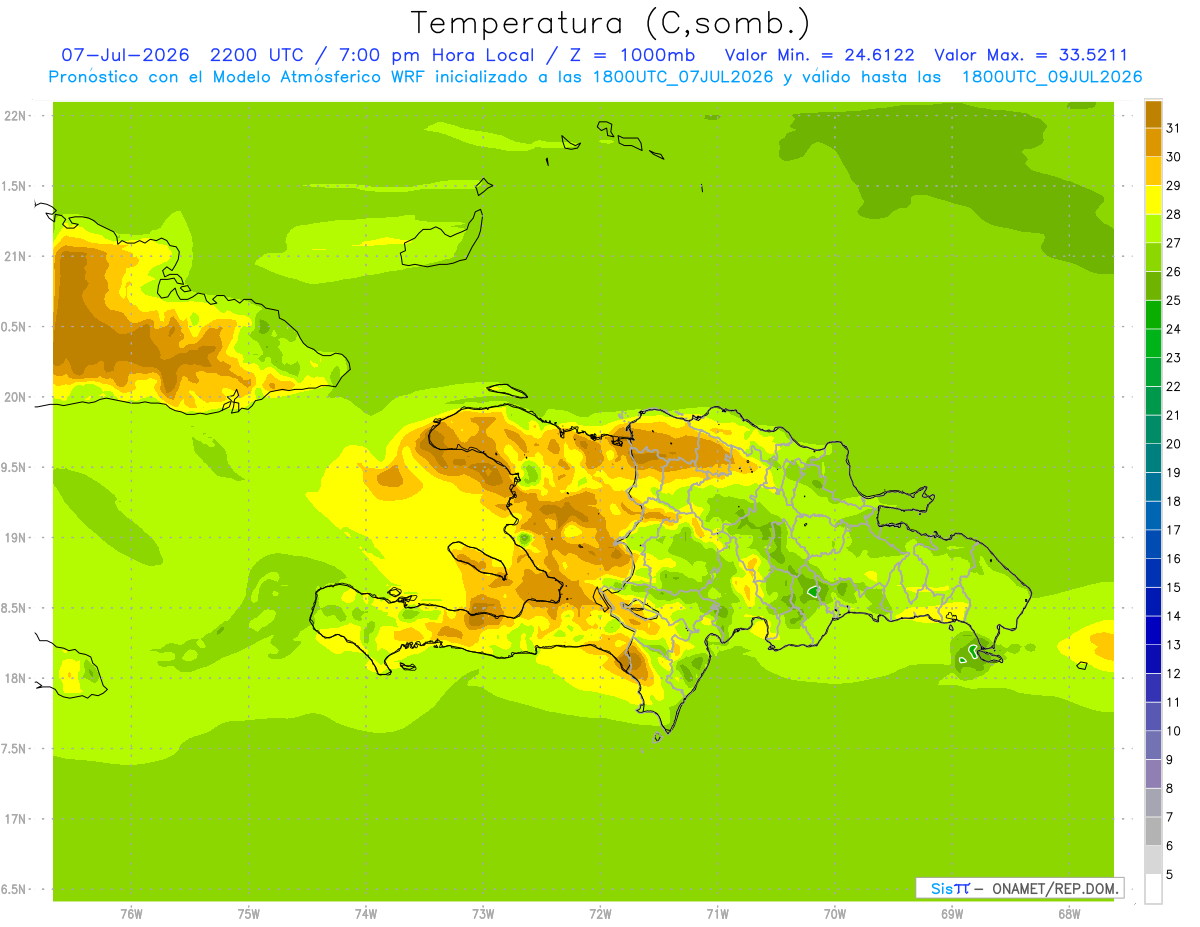Viewport: 1200px width, 927px height.
Task: Click 'Valor Min. = 24.6122' readout
Action: (819, 55)
